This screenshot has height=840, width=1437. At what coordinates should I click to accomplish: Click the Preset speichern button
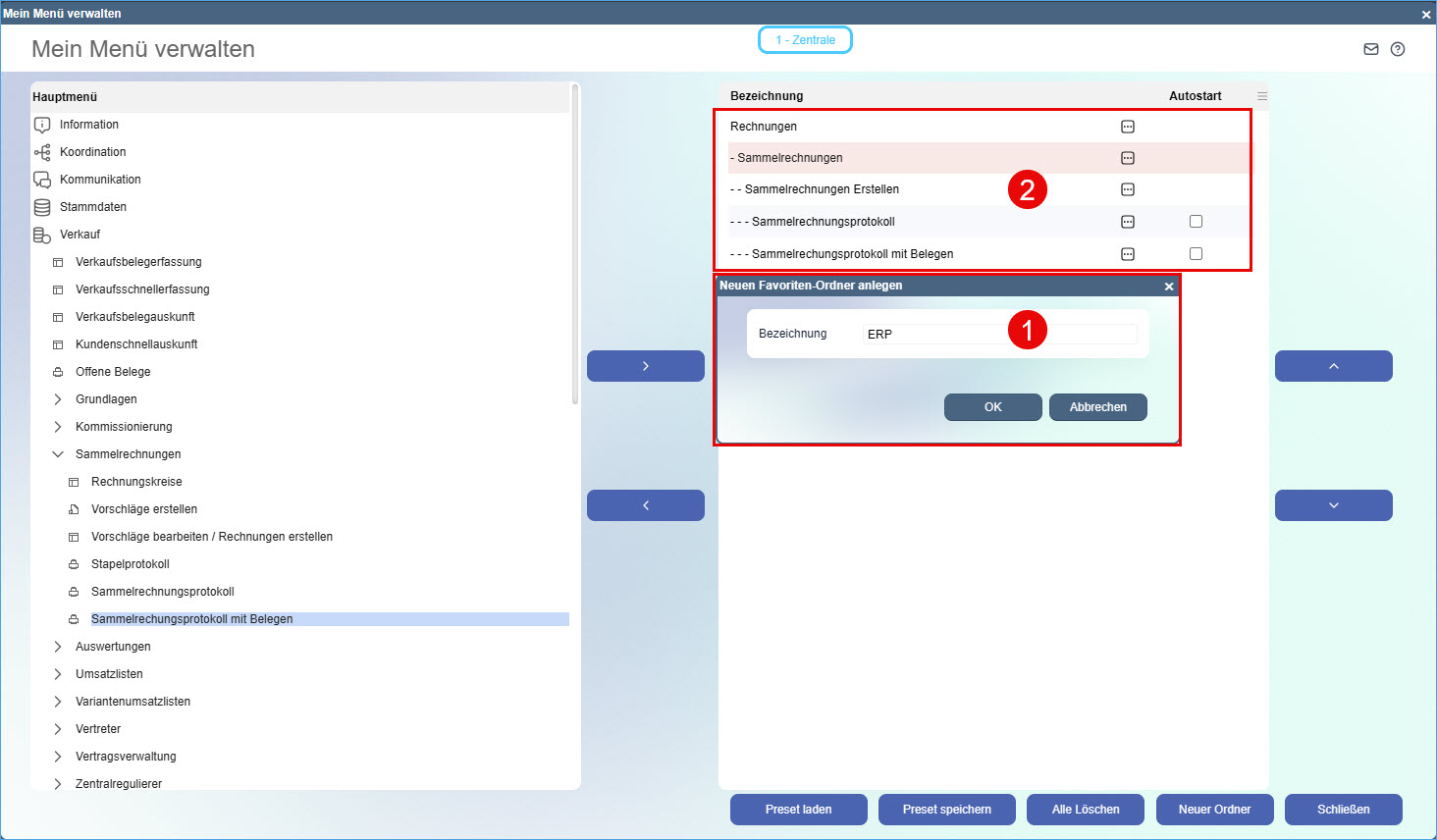point(947,810)
